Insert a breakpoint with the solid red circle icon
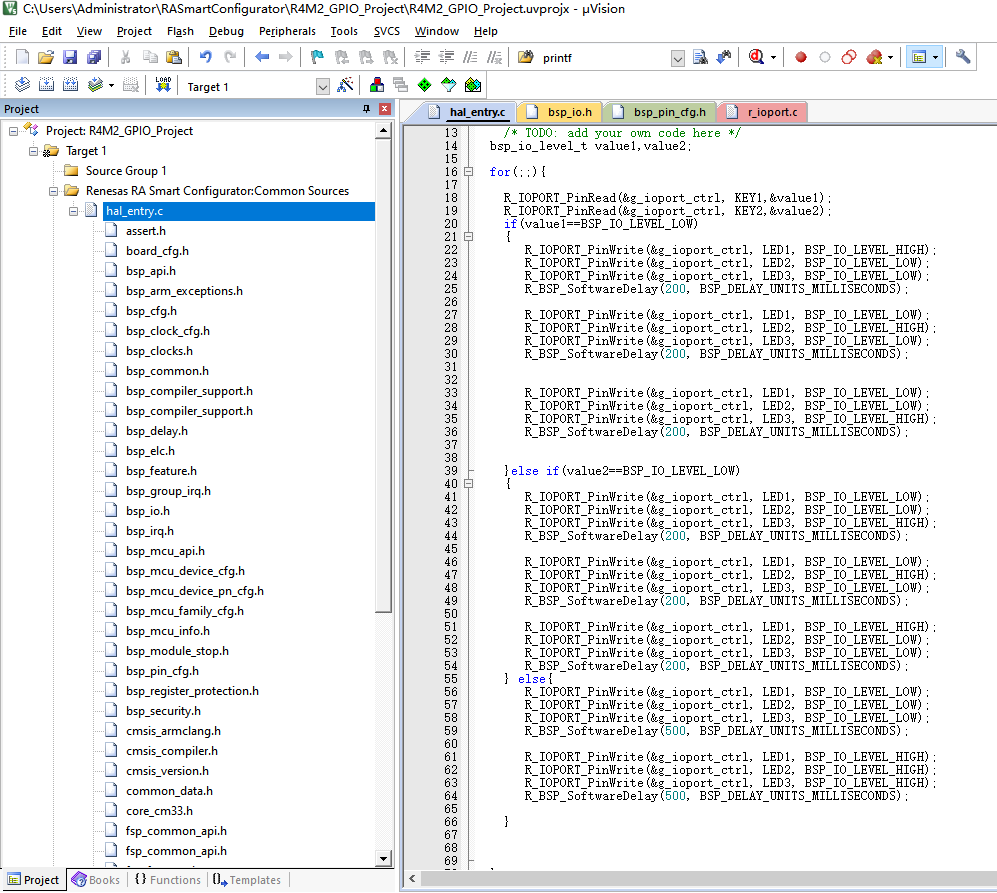Image resolution: width=997 pixels, height=893 pixels. click(x=801, y=57)
